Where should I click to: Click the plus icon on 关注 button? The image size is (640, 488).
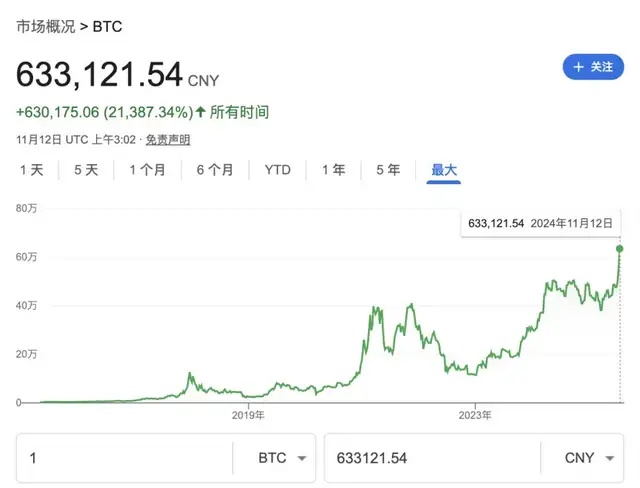coord(578,67)
